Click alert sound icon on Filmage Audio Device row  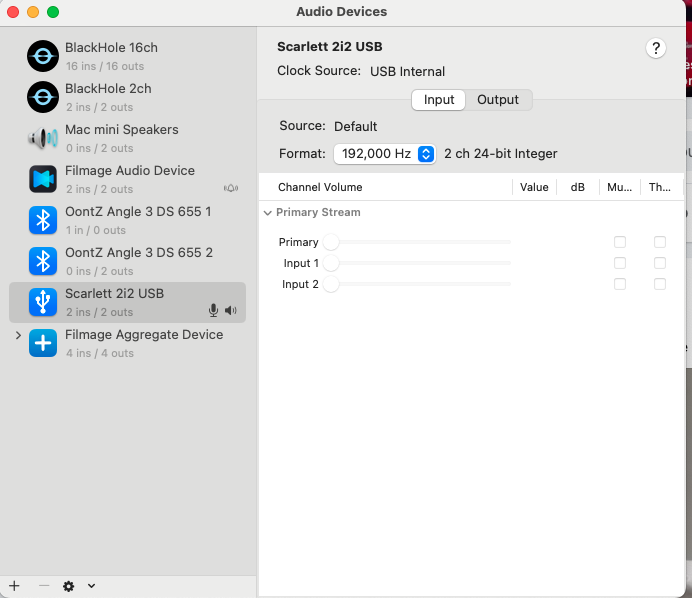coord(231,188)
